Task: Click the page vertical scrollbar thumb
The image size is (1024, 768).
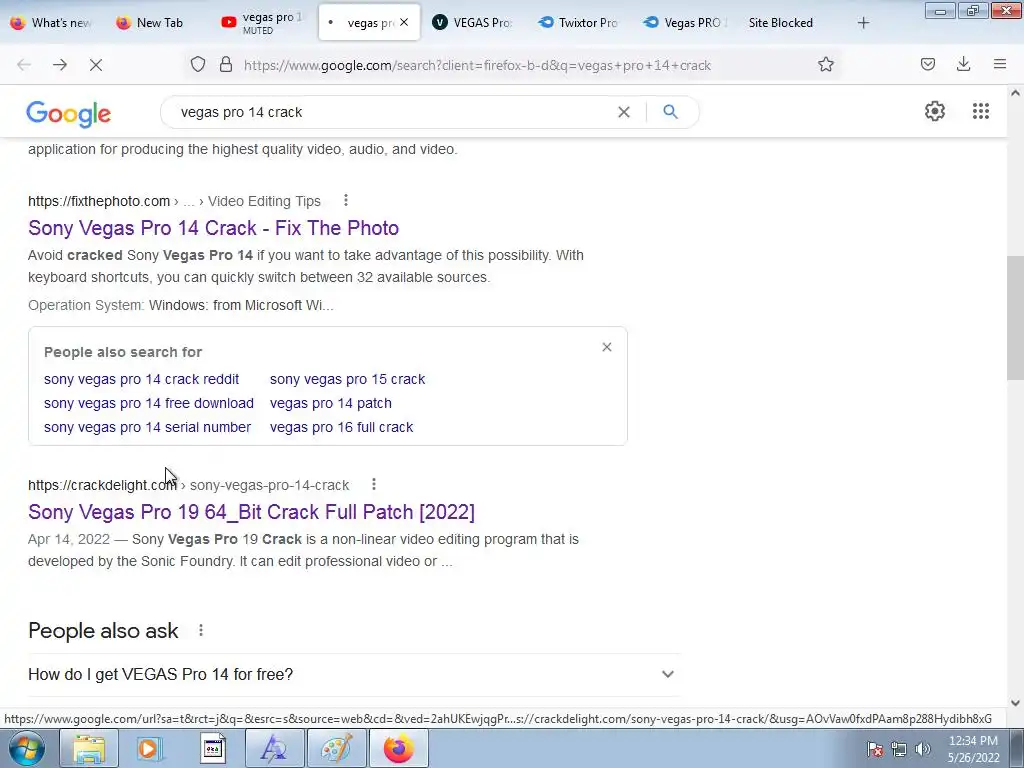Action: pos(1016,318)
